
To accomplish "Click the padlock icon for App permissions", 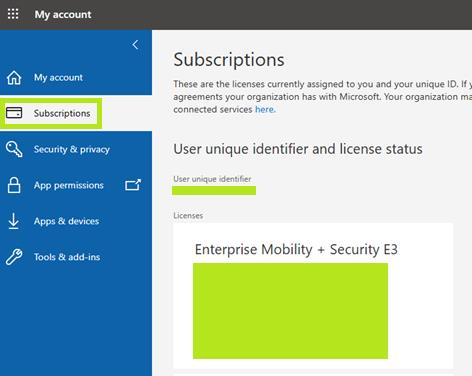I will tap(14, 185).
